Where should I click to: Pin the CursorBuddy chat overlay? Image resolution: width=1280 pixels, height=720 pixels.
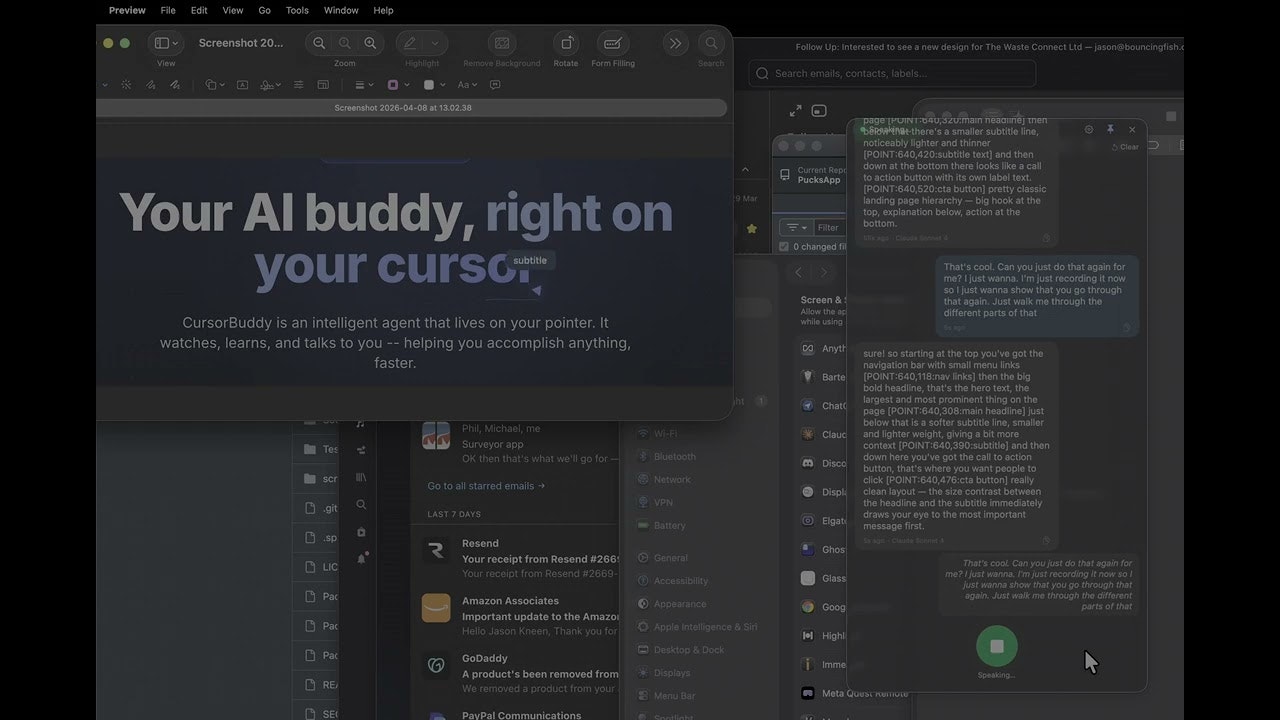click(1109, 129)
